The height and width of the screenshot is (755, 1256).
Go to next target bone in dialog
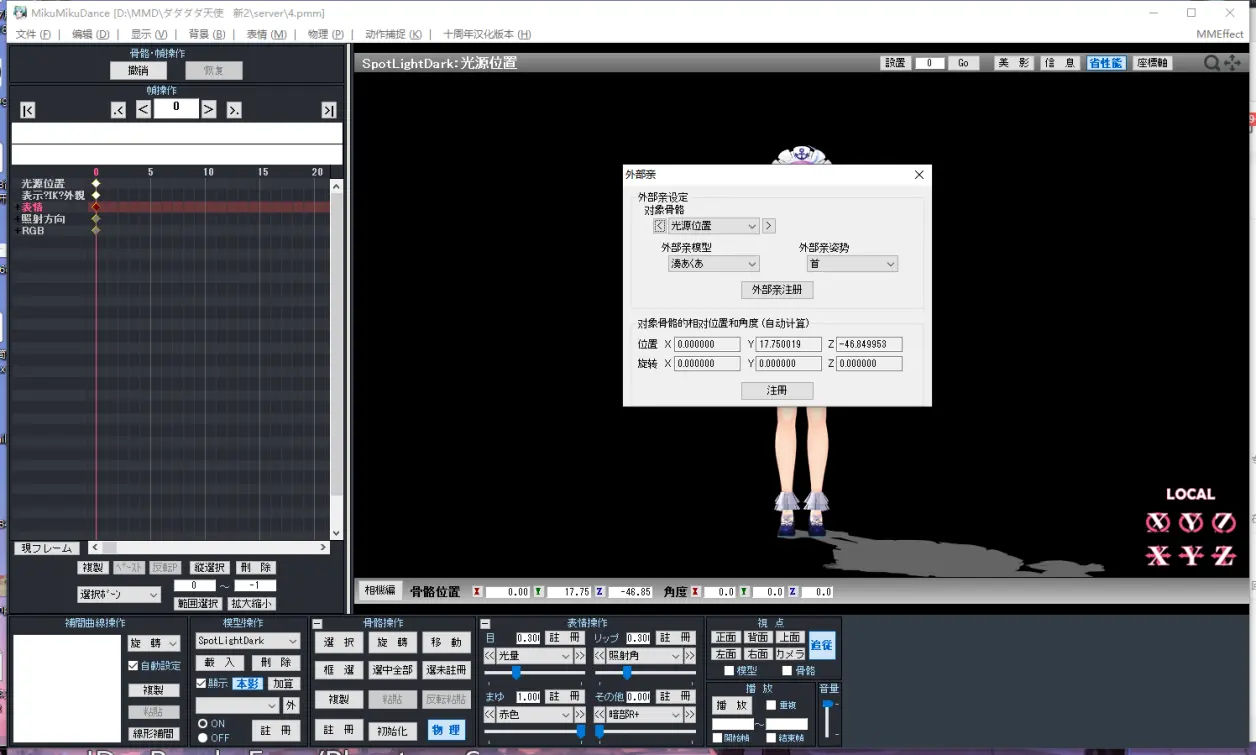(x=769, y=226)
